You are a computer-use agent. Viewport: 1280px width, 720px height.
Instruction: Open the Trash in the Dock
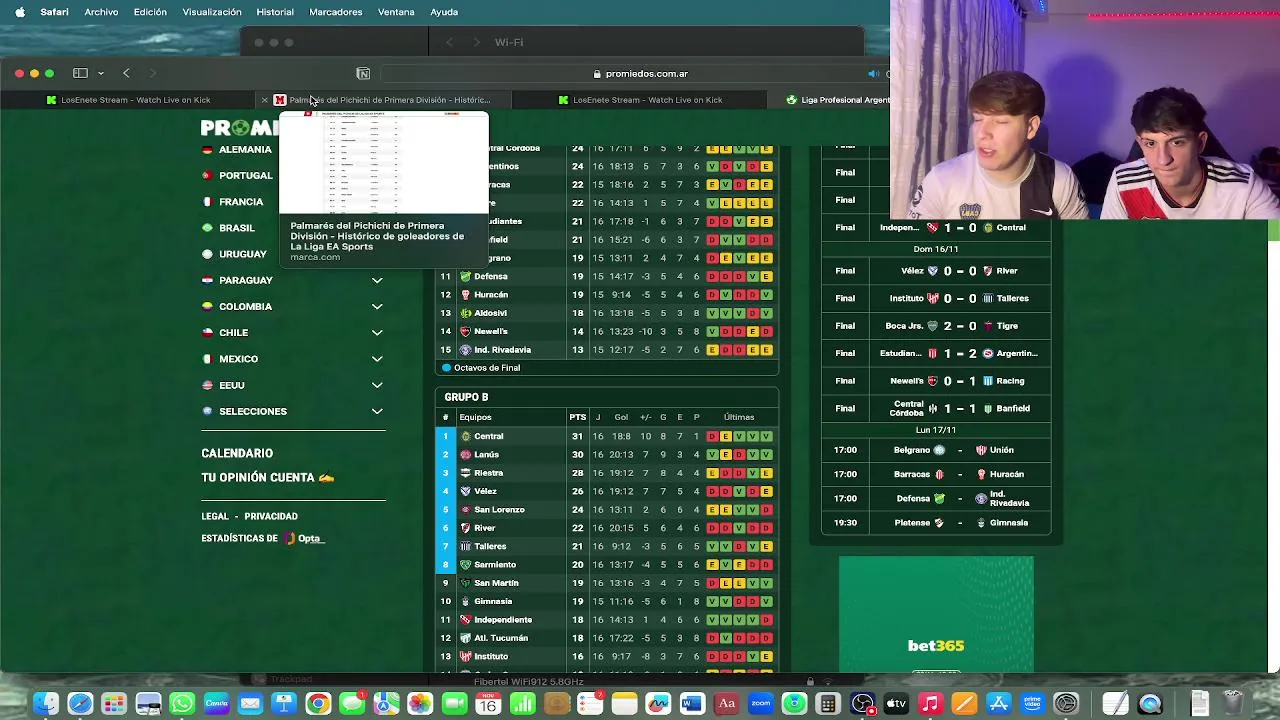point(1233,704)
